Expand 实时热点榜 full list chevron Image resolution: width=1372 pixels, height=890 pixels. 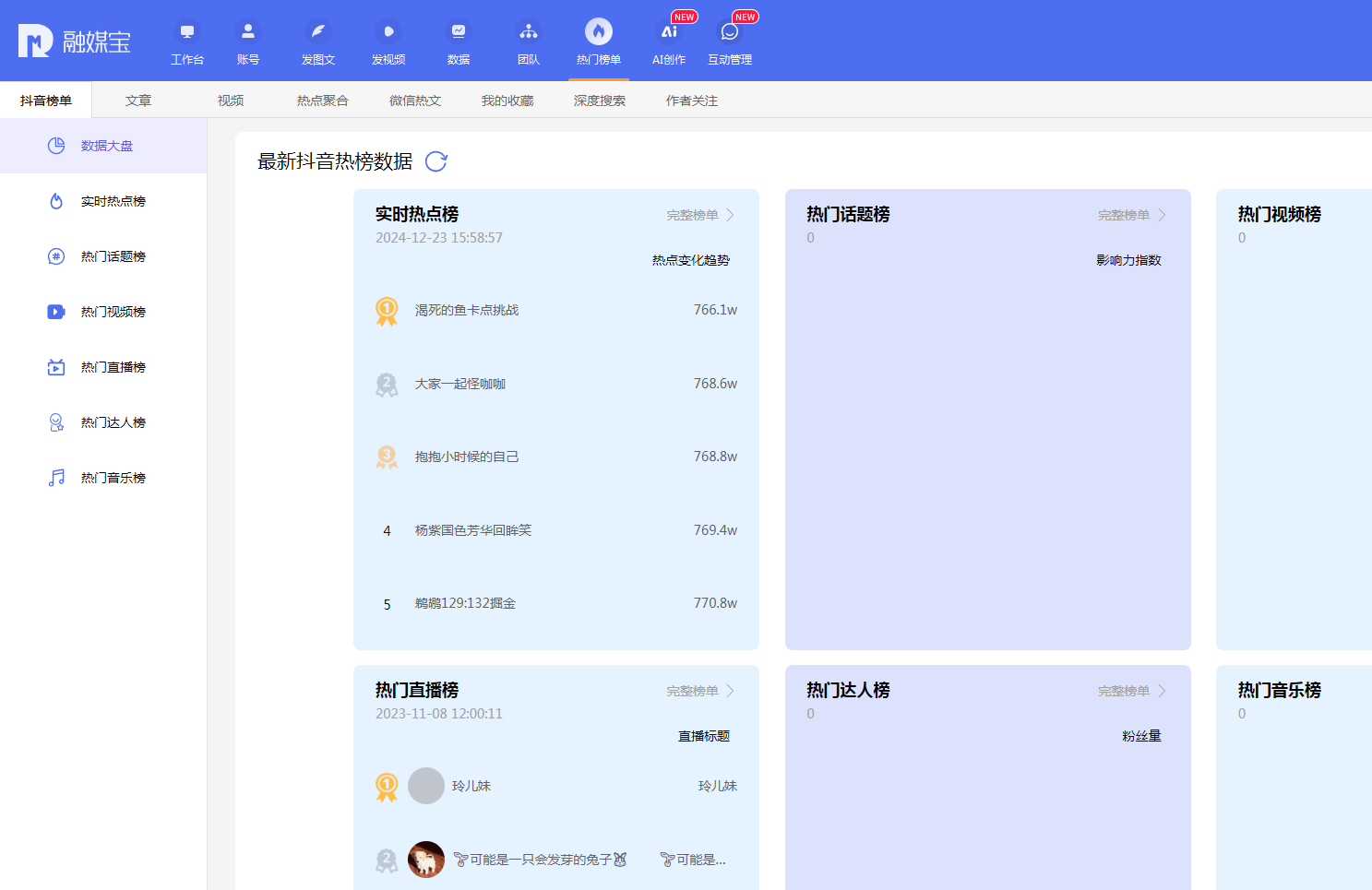pyautogui.click(x=730, y=215)
